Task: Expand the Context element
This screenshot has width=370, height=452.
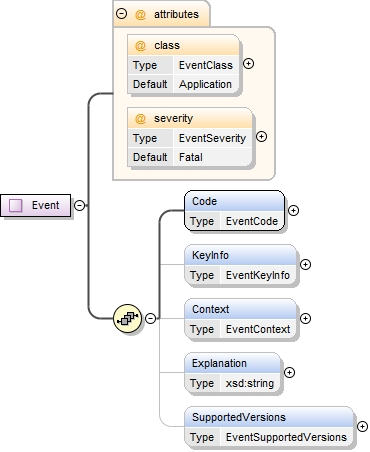Action: (305, 319)
